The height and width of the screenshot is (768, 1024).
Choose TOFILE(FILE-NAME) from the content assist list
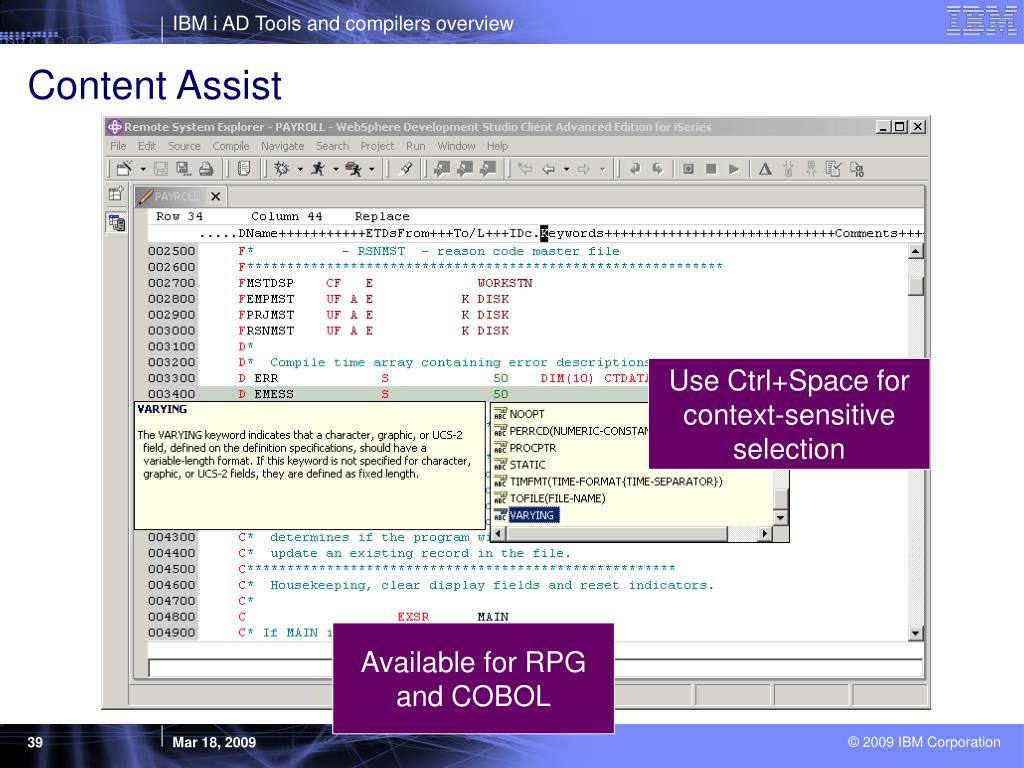pos(550,498)
